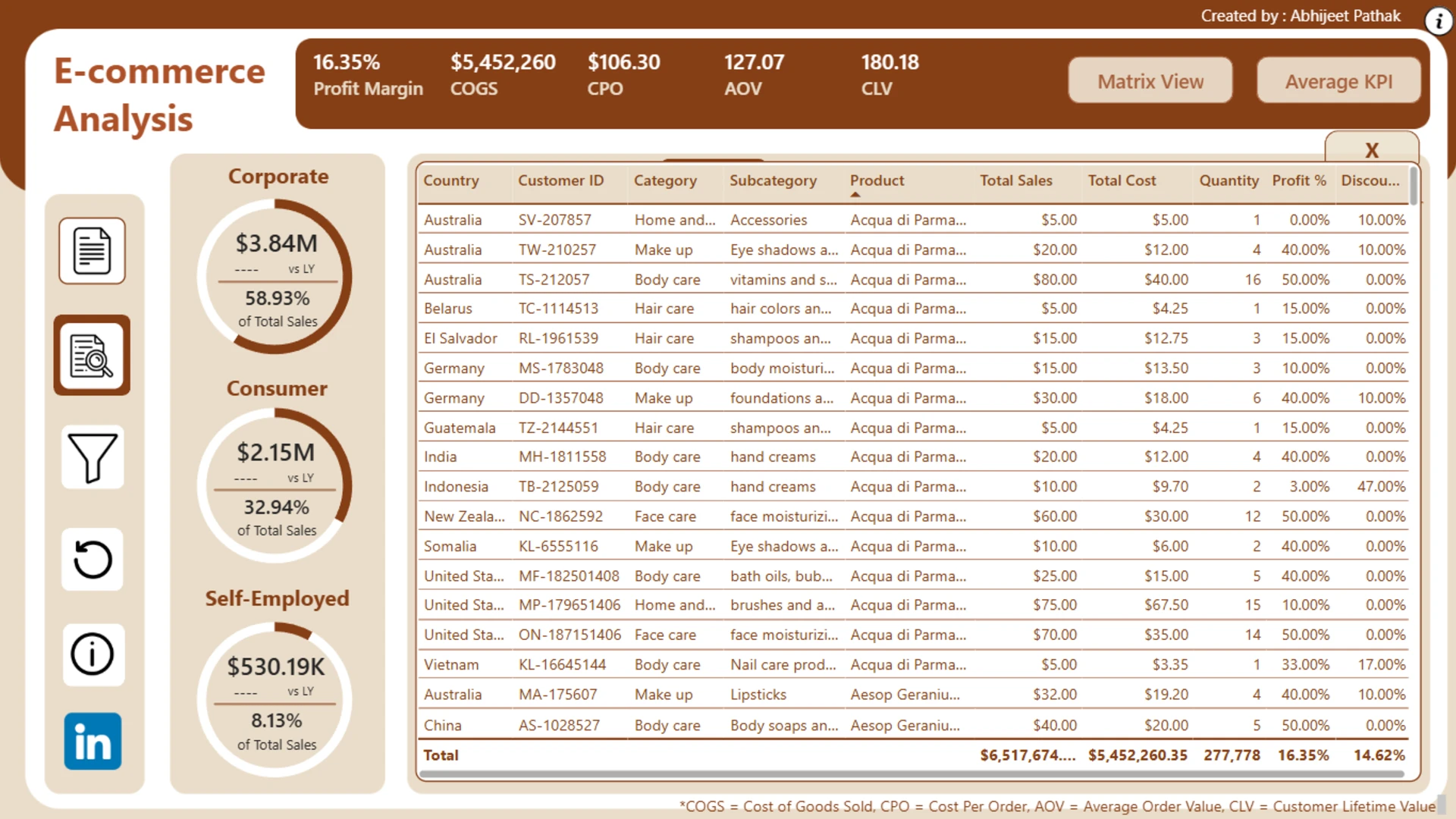Screen dimensions: 1456x819
Task: Select the Self-Employed sales donut gauge
Action: click(x=275, y=699)
